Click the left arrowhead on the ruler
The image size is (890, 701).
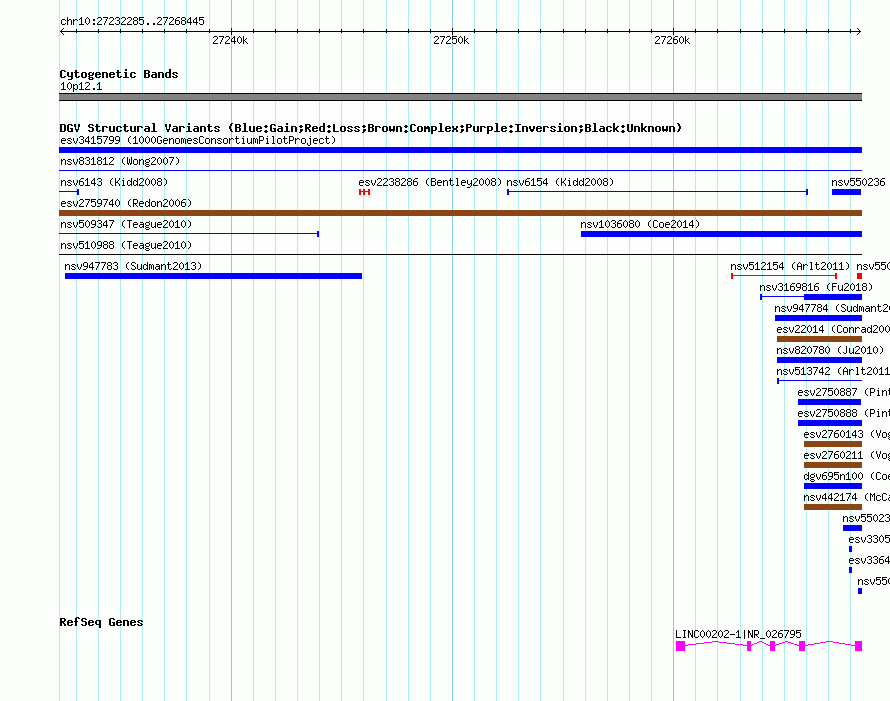[x=62, y=31]
